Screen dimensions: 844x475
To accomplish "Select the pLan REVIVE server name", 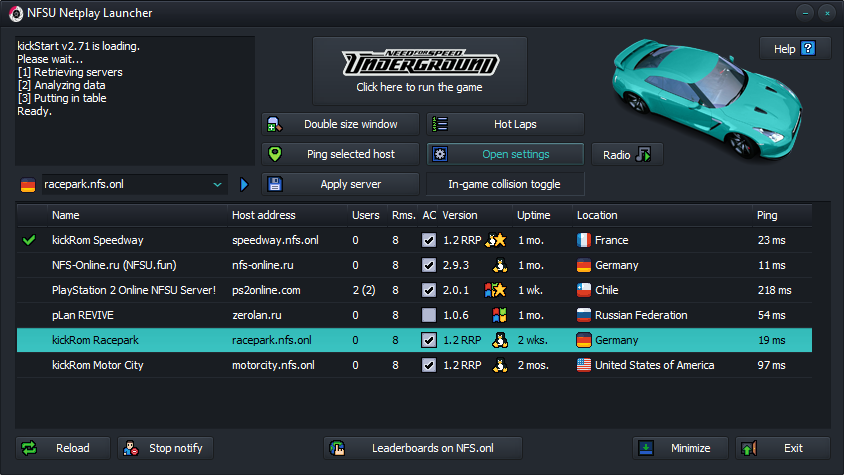I will pyautogui.click(x=82, y=315).
